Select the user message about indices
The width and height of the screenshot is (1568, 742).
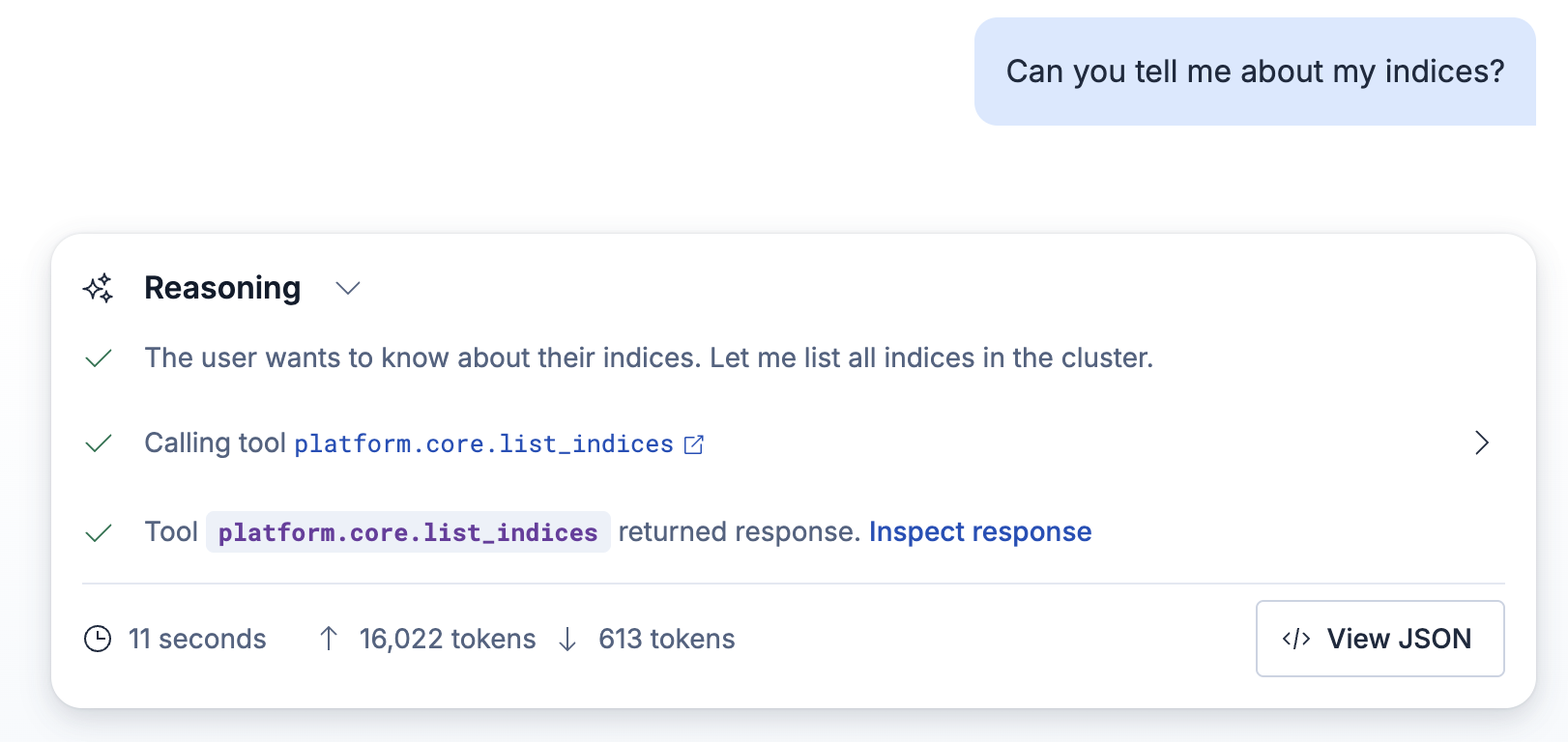tap(1255, 71)
